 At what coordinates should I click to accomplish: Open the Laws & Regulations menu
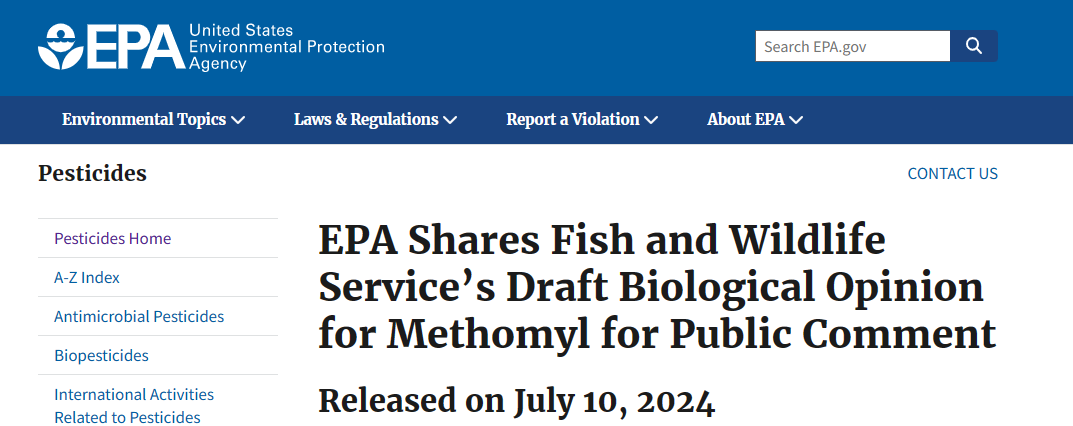pyautogui.click(x=366, y=120)
